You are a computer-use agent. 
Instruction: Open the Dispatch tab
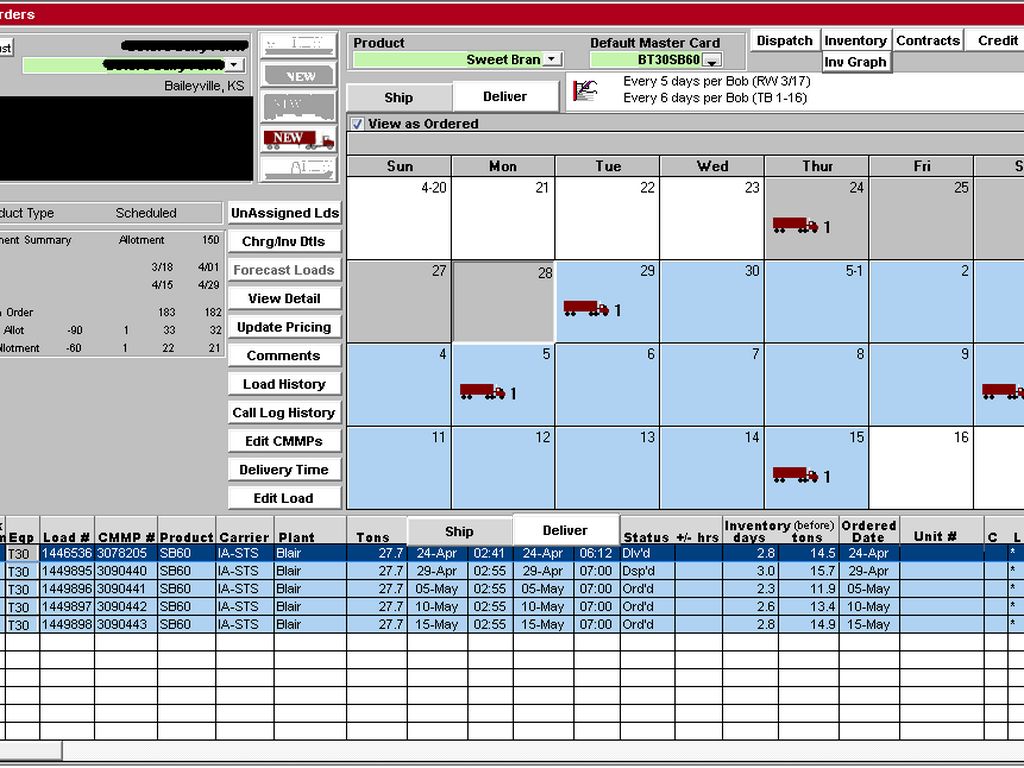click(x=784, y=40)
